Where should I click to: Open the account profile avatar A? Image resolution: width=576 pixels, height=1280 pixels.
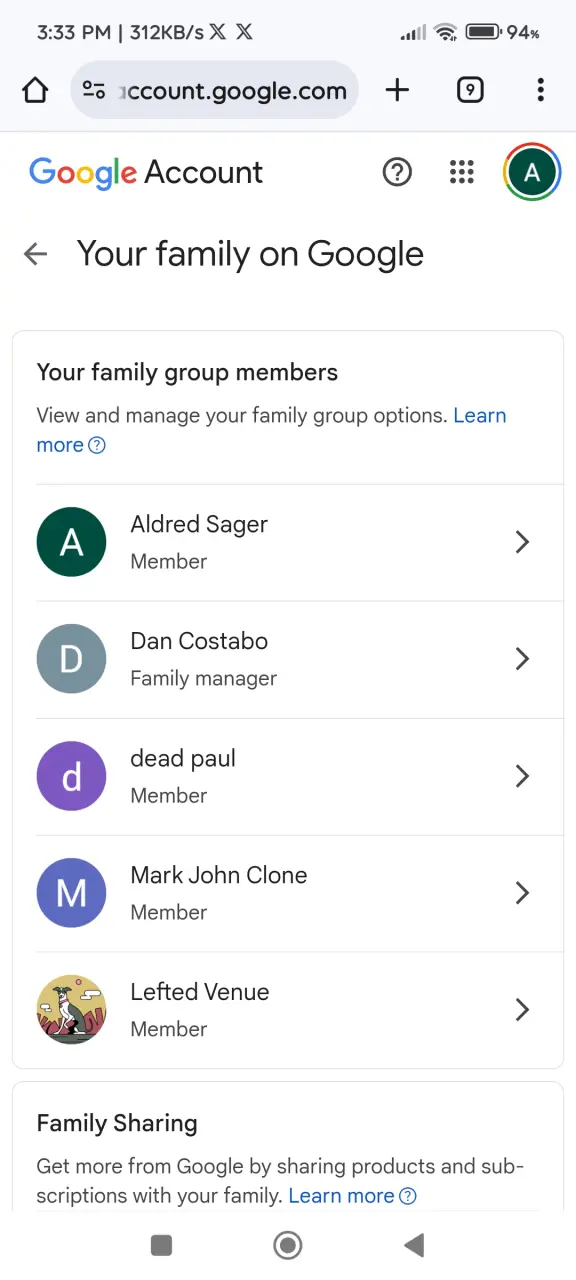(532, 172)
